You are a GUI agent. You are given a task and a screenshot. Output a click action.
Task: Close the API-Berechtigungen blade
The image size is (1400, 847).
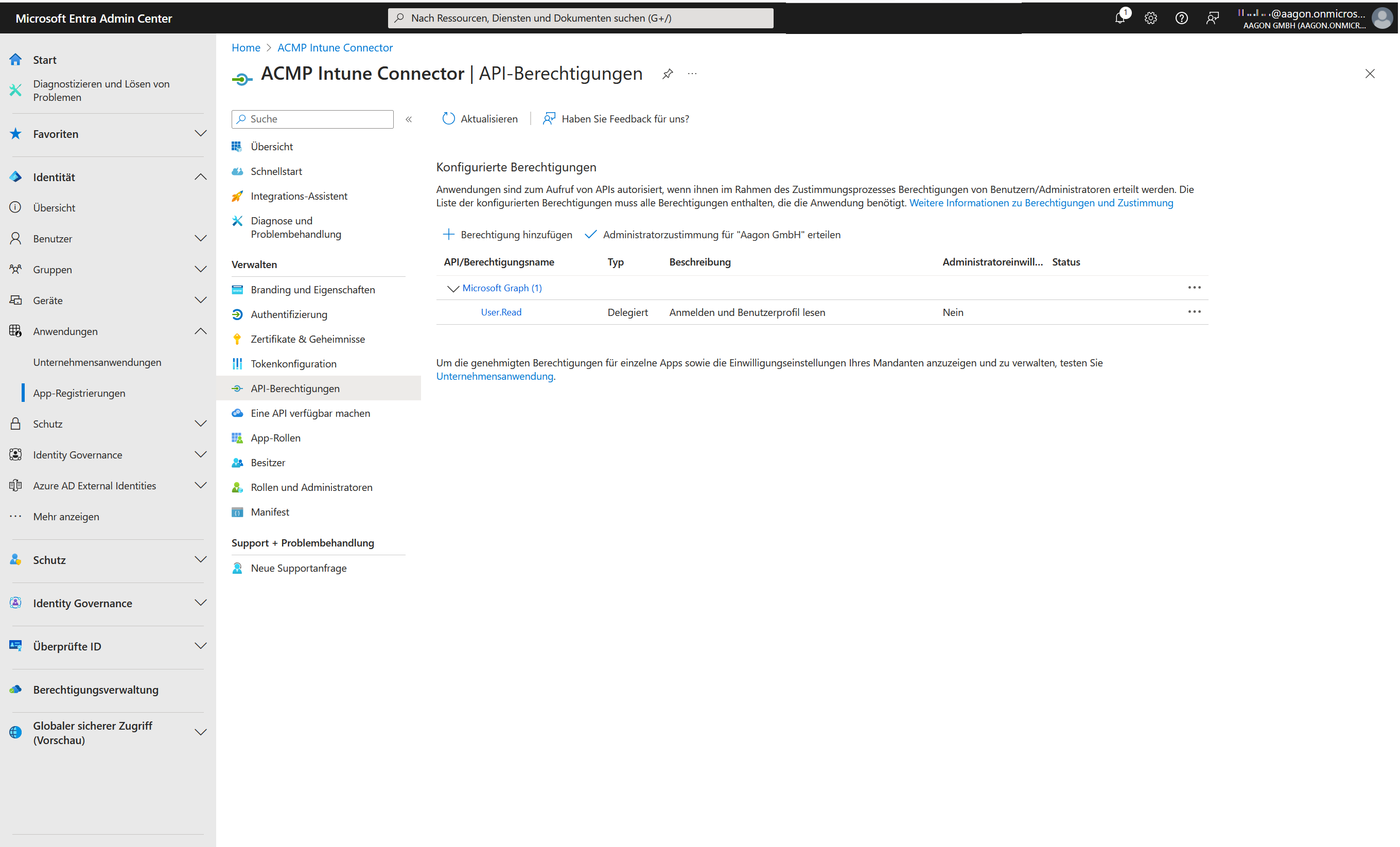pos(1369,74)
